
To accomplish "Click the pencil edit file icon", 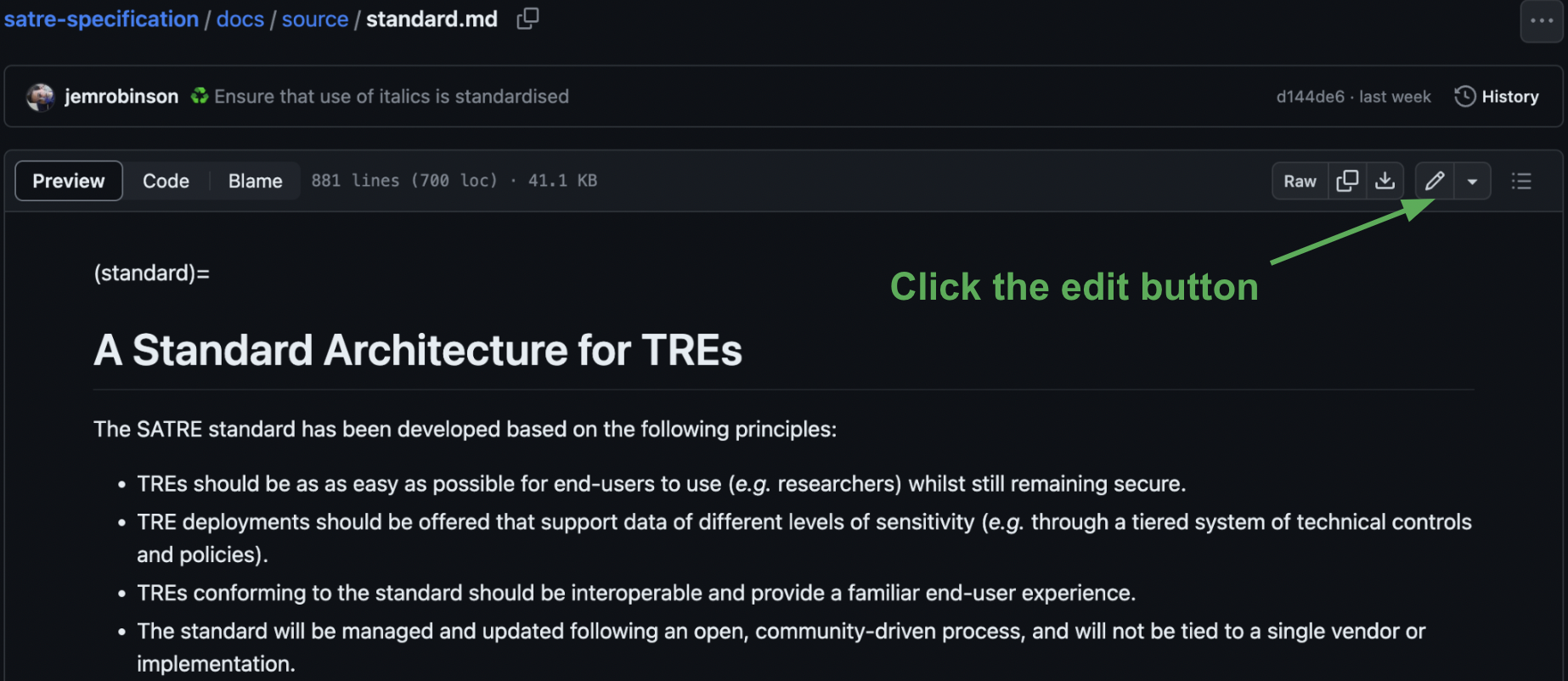I will (1435, 181).
